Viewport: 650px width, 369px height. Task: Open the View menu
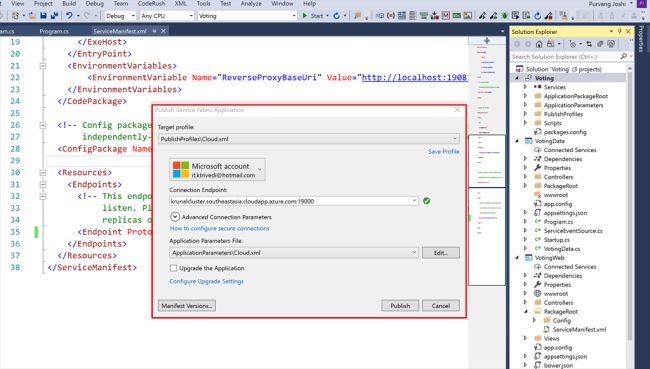(x=18, y=3)
